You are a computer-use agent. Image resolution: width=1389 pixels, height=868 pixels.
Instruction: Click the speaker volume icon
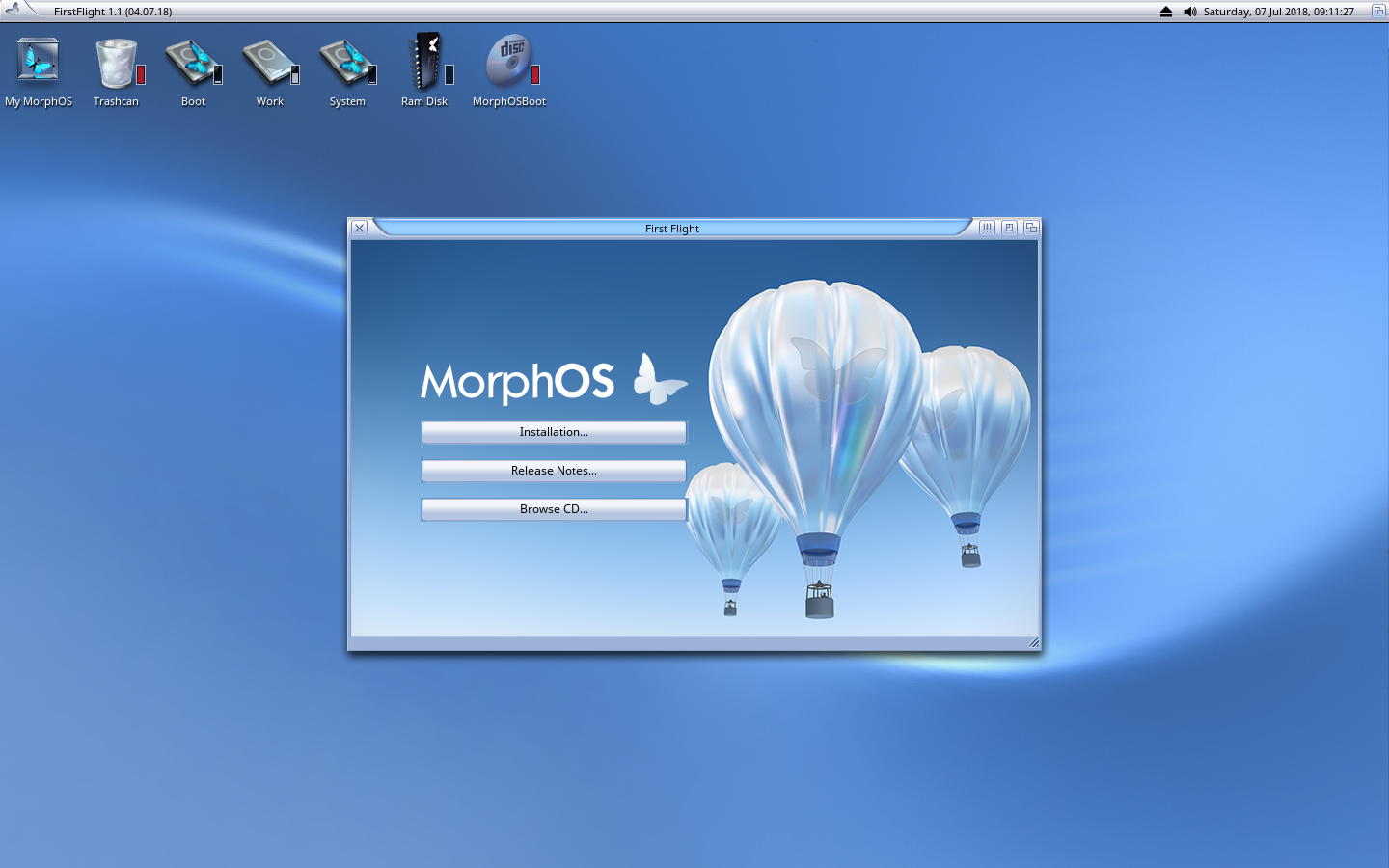pos(1189,12)
